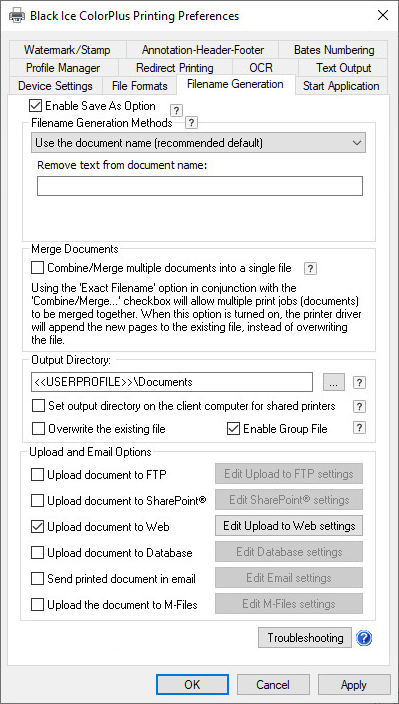
Task: Open help for shared printers output directory
Action: [359, 406]
